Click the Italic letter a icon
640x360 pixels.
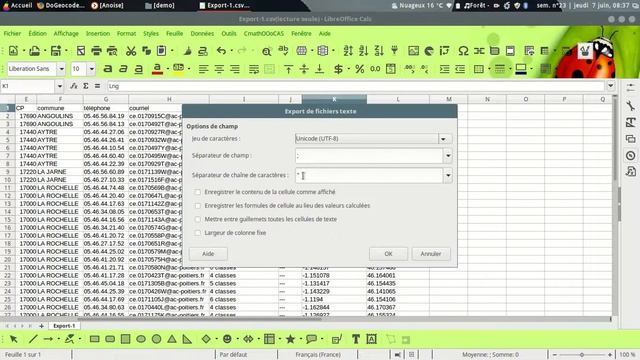point(123,69)
